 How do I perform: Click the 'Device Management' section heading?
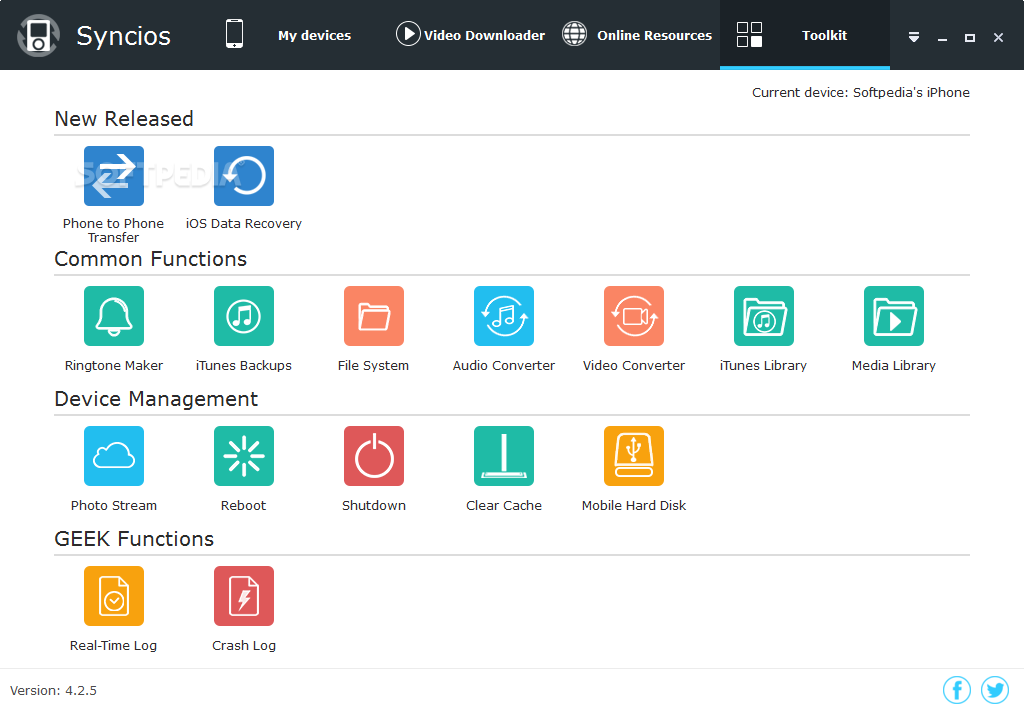[156, 398]
